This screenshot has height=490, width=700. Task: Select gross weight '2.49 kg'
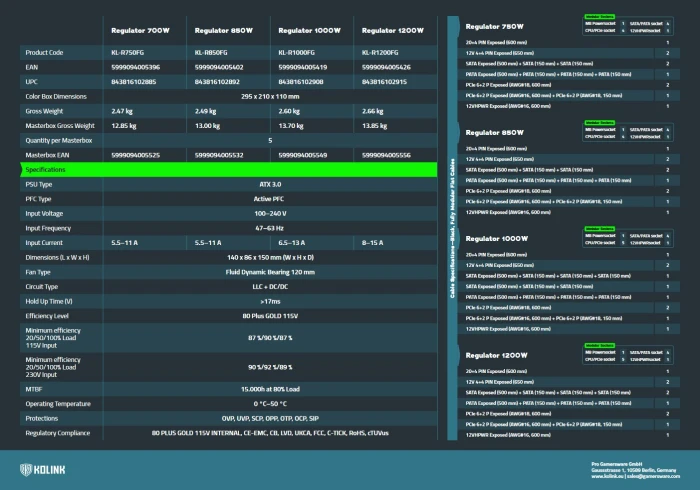(205, 111)
